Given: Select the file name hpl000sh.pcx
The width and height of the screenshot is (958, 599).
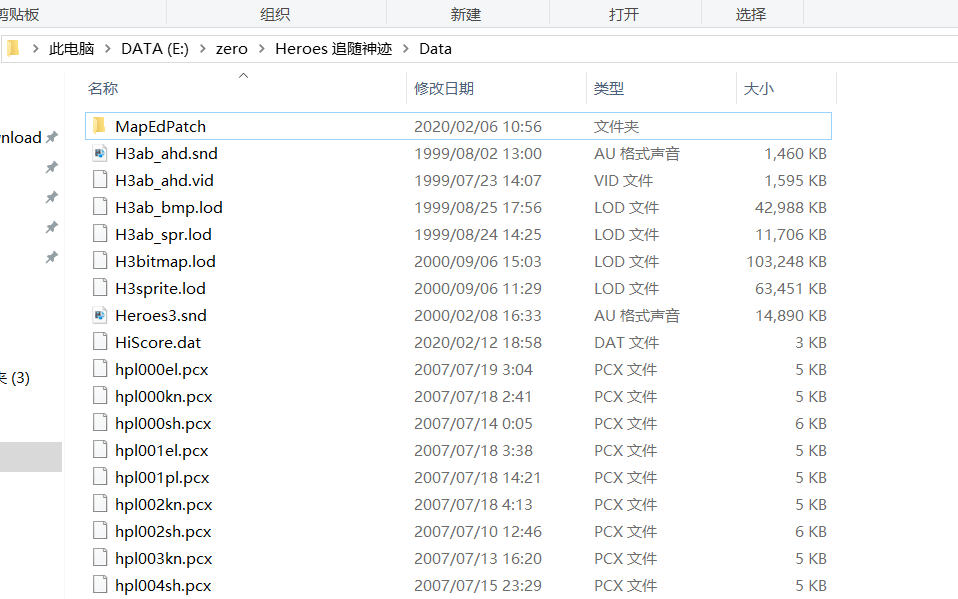Looking at the screenshot, I should coord(163,424).
